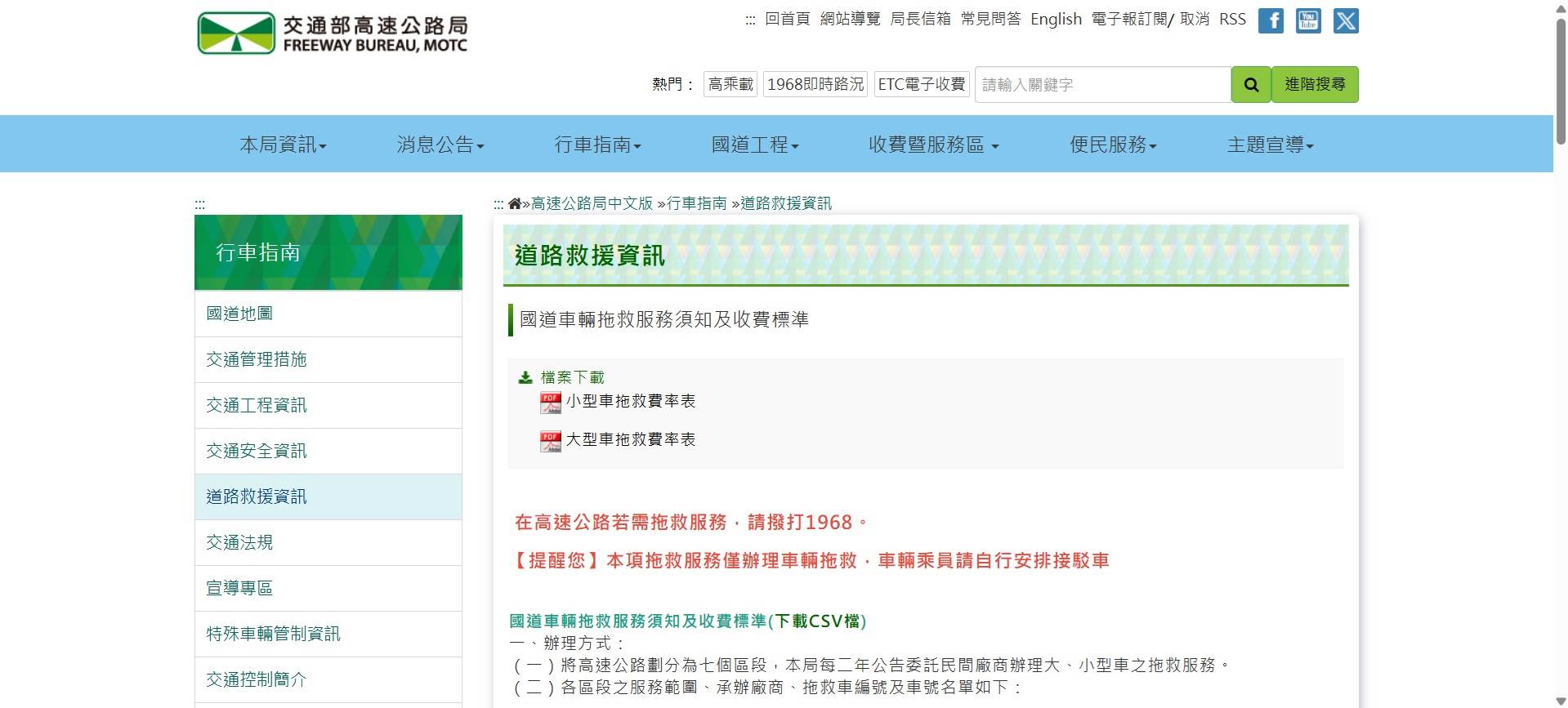Click the green magnifier search button
1568x708 pixels.
(1251, 85)
